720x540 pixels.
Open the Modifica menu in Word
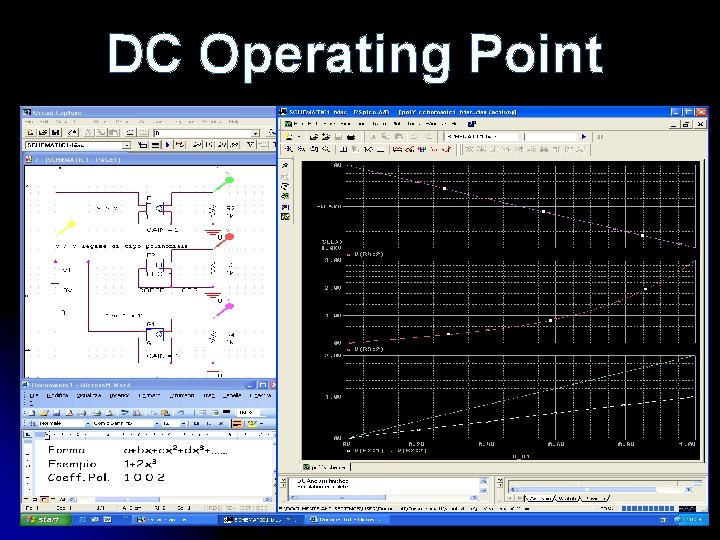click(x=57, y=395)
